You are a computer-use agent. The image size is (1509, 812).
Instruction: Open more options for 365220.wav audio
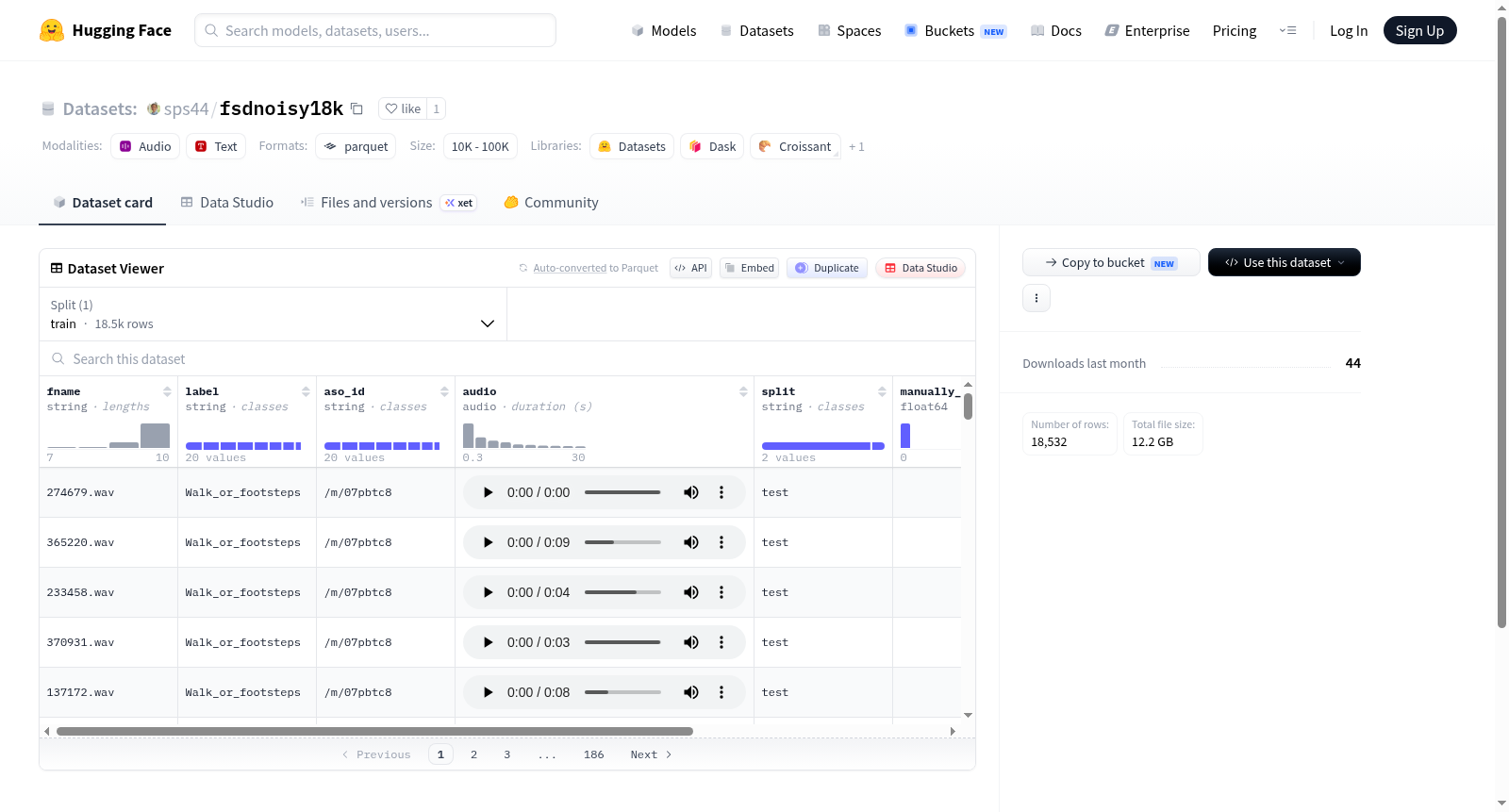click(721, 542)
